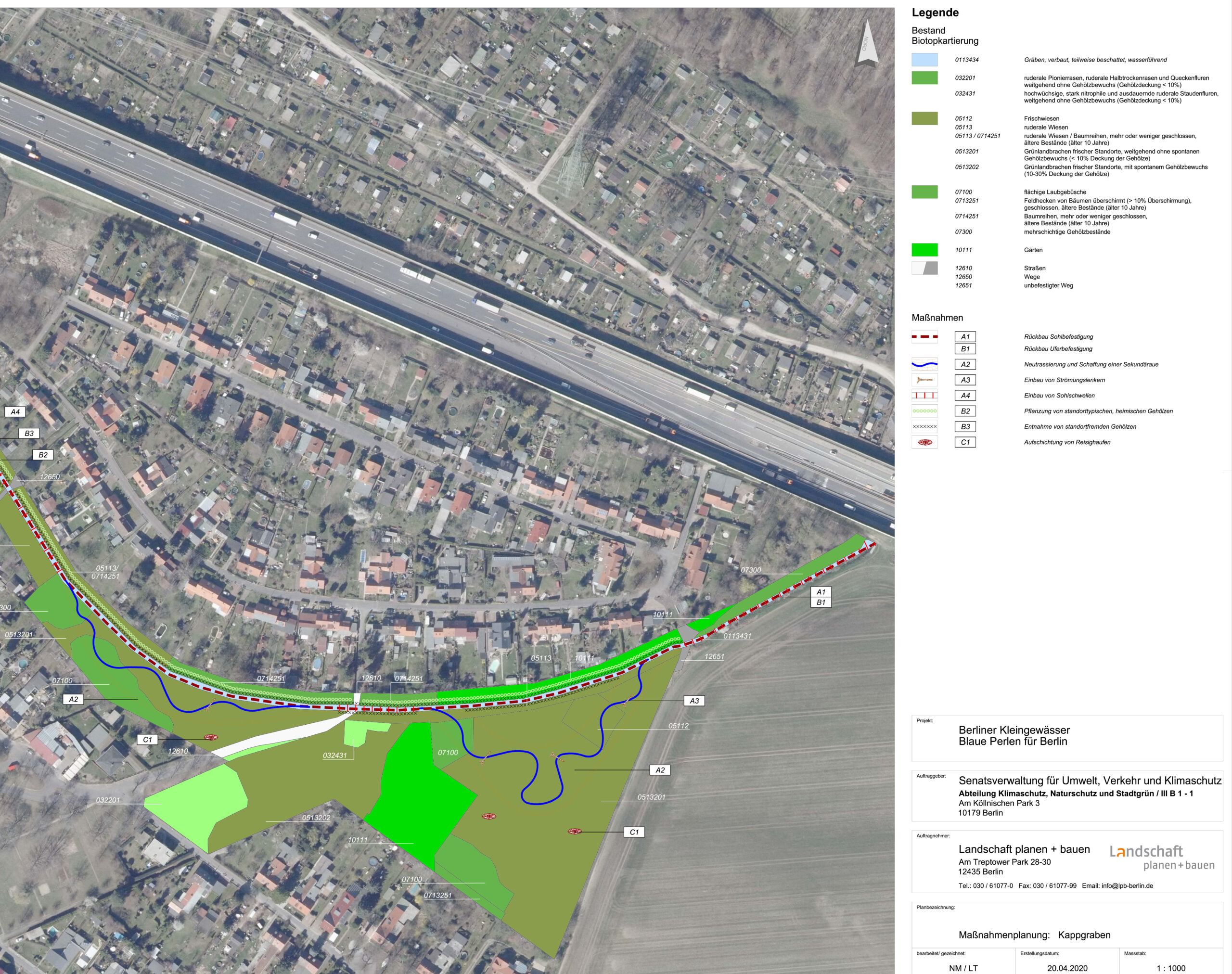Viewport: 1232px width, 974px height.
Task: Click the B3 x-pattern legend symbol
Action: click(x=924, y=426)
